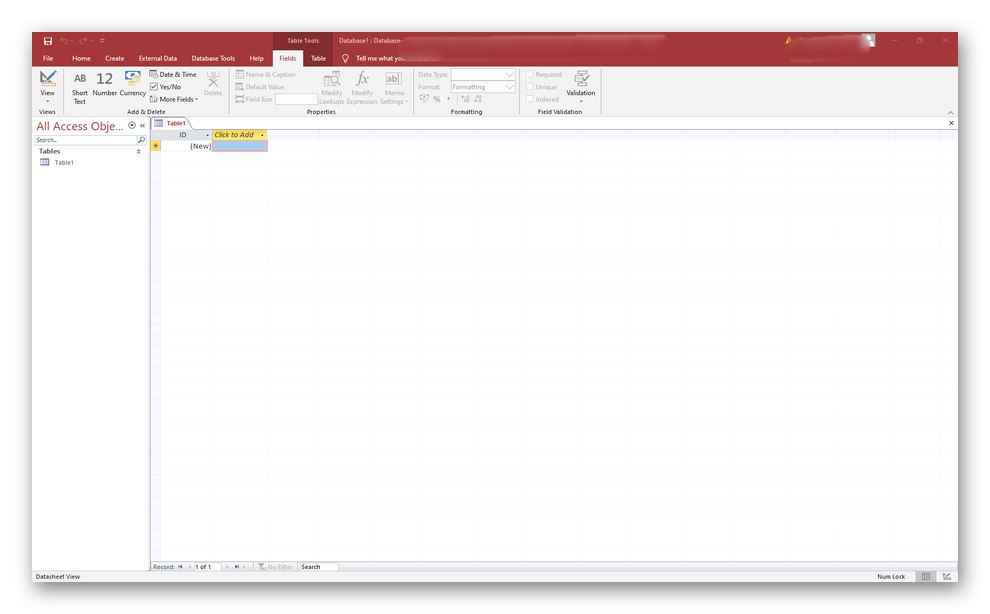The height and width of the screenshot is (614, 990).
Task: Open the Help ribbon tab
Action: click(x=256, y=58)
